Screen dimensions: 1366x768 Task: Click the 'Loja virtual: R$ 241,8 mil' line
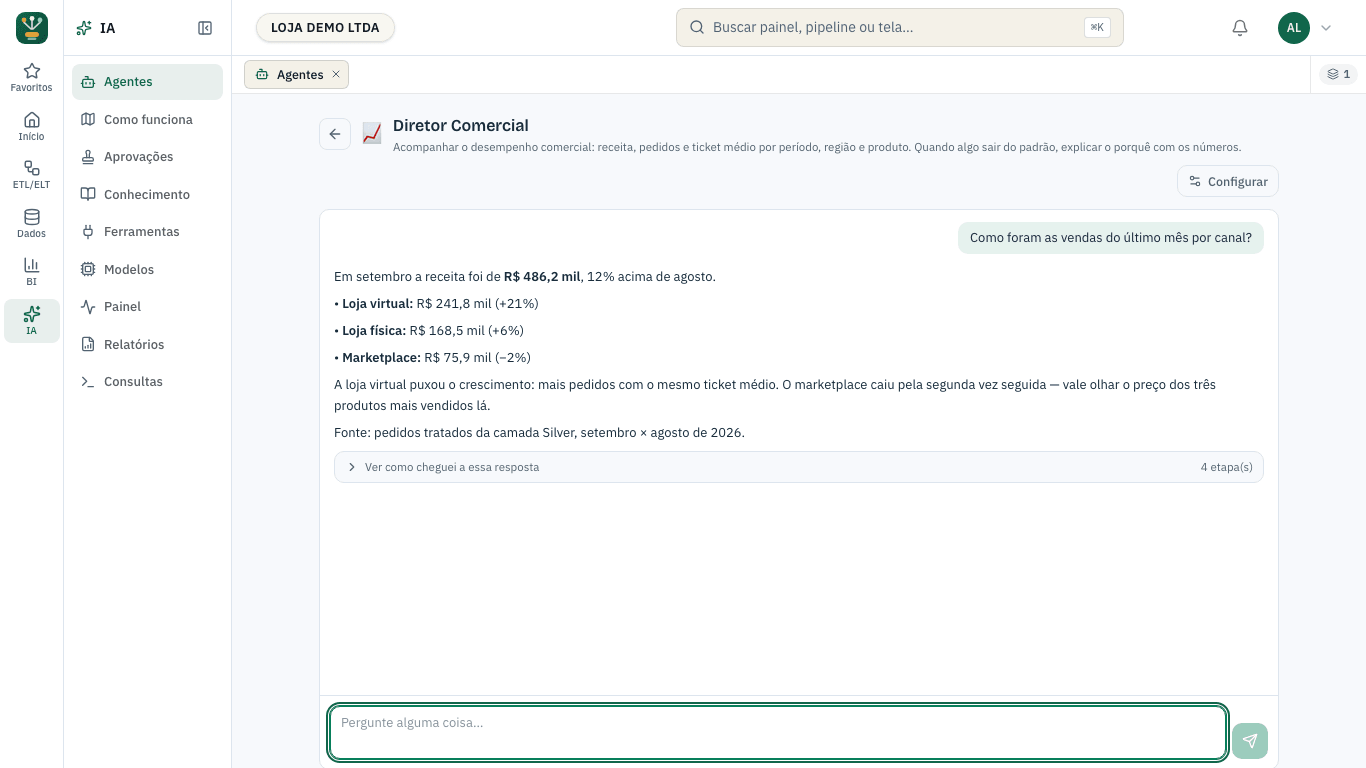[x=436, y=304]
